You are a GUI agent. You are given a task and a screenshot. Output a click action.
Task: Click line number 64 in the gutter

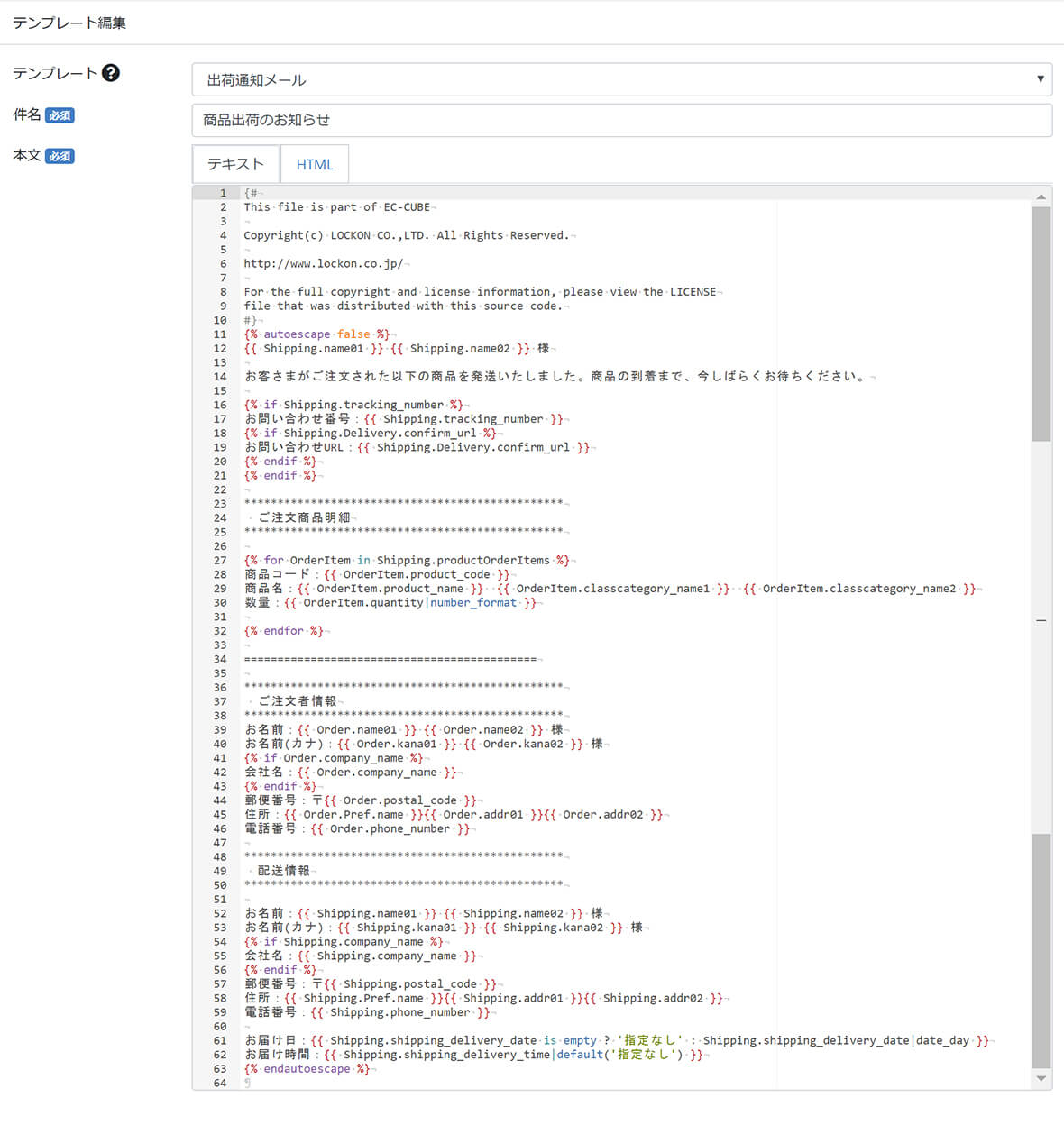coord(220,1083)
